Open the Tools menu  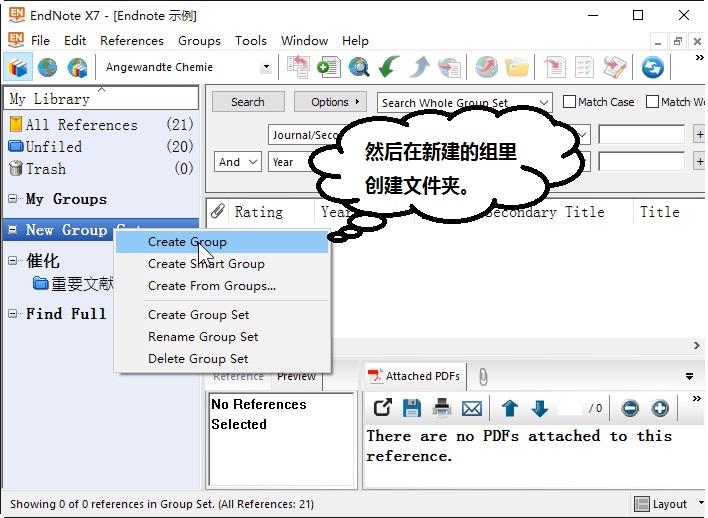251,41
